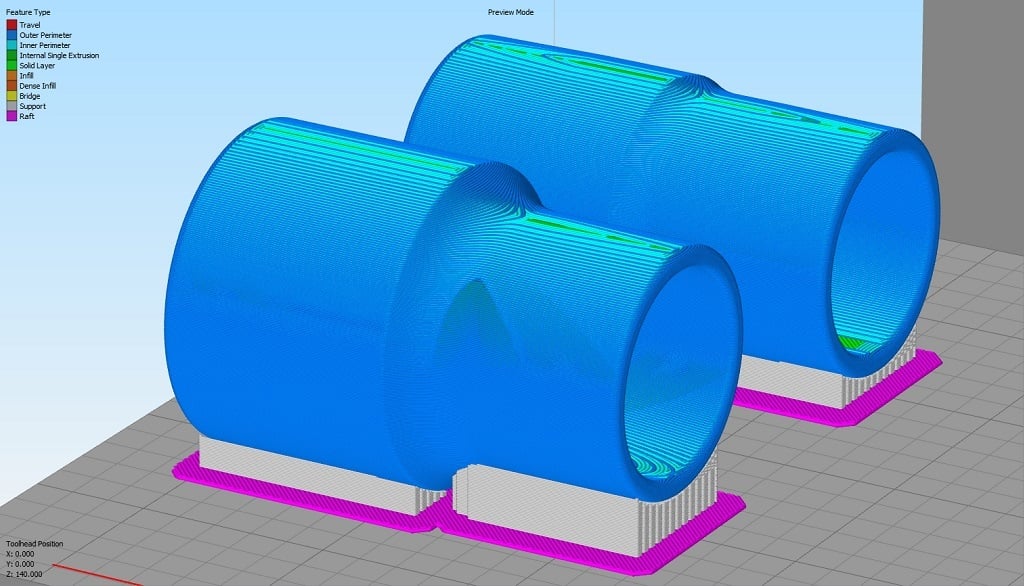Click the Y: 0.000 coordinate readout
This screenshot has height=586, width=1024.
pyautogui.click(x=20, y=564)
